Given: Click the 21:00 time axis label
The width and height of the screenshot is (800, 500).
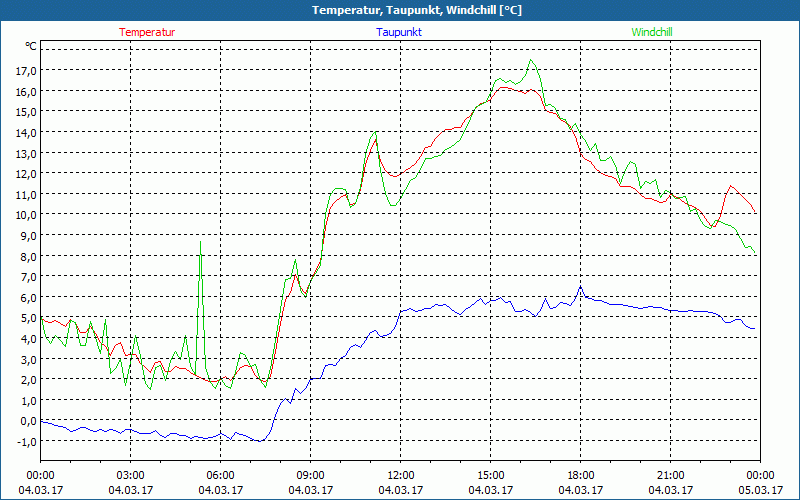Looking at the screenshot, I should [670, 476].
